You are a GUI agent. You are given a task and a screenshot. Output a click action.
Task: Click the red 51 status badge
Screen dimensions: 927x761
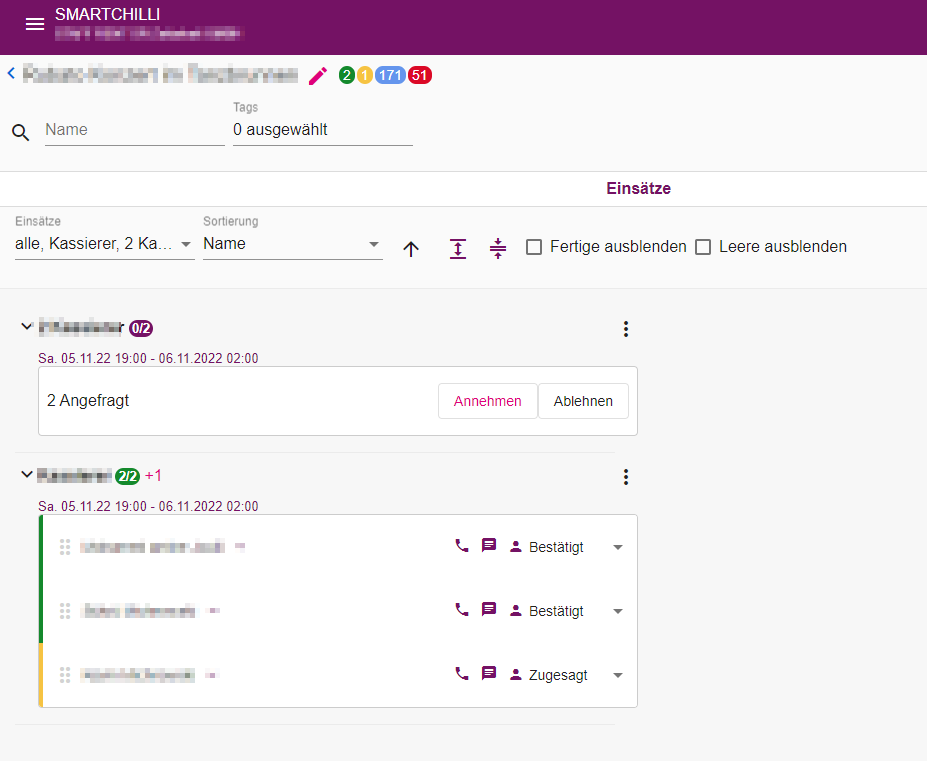pyautogui.click(x=420, y=76)
